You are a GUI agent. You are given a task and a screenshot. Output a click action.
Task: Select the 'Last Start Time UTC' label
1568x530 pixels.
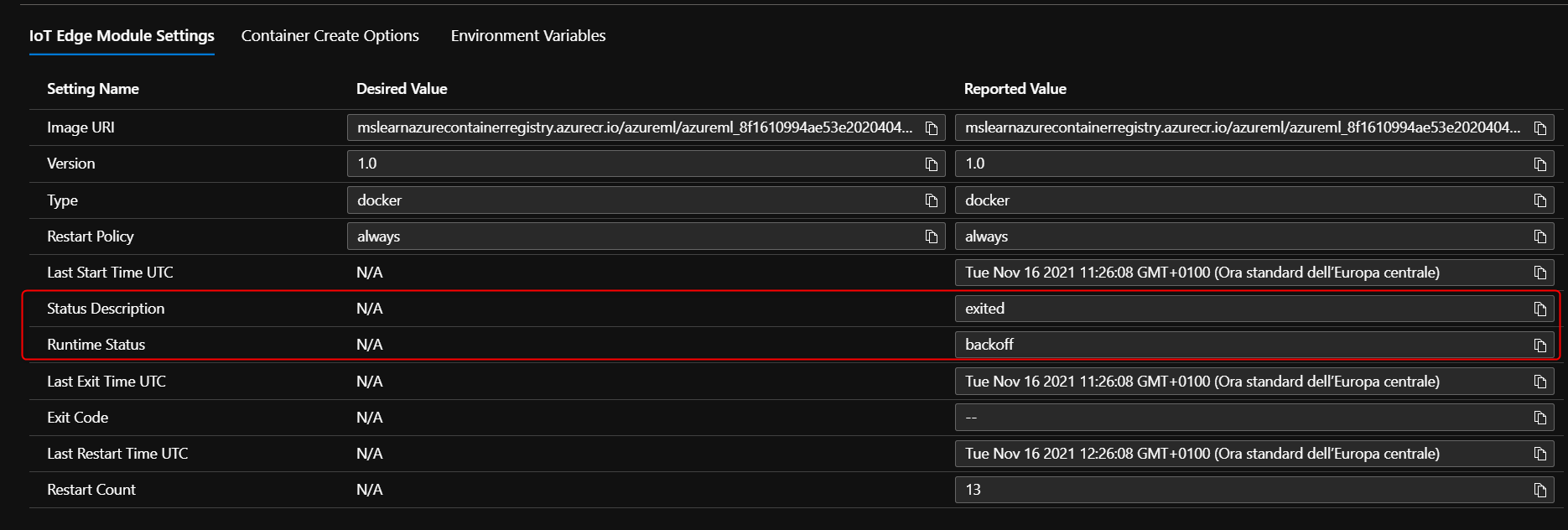click(110, 273)
